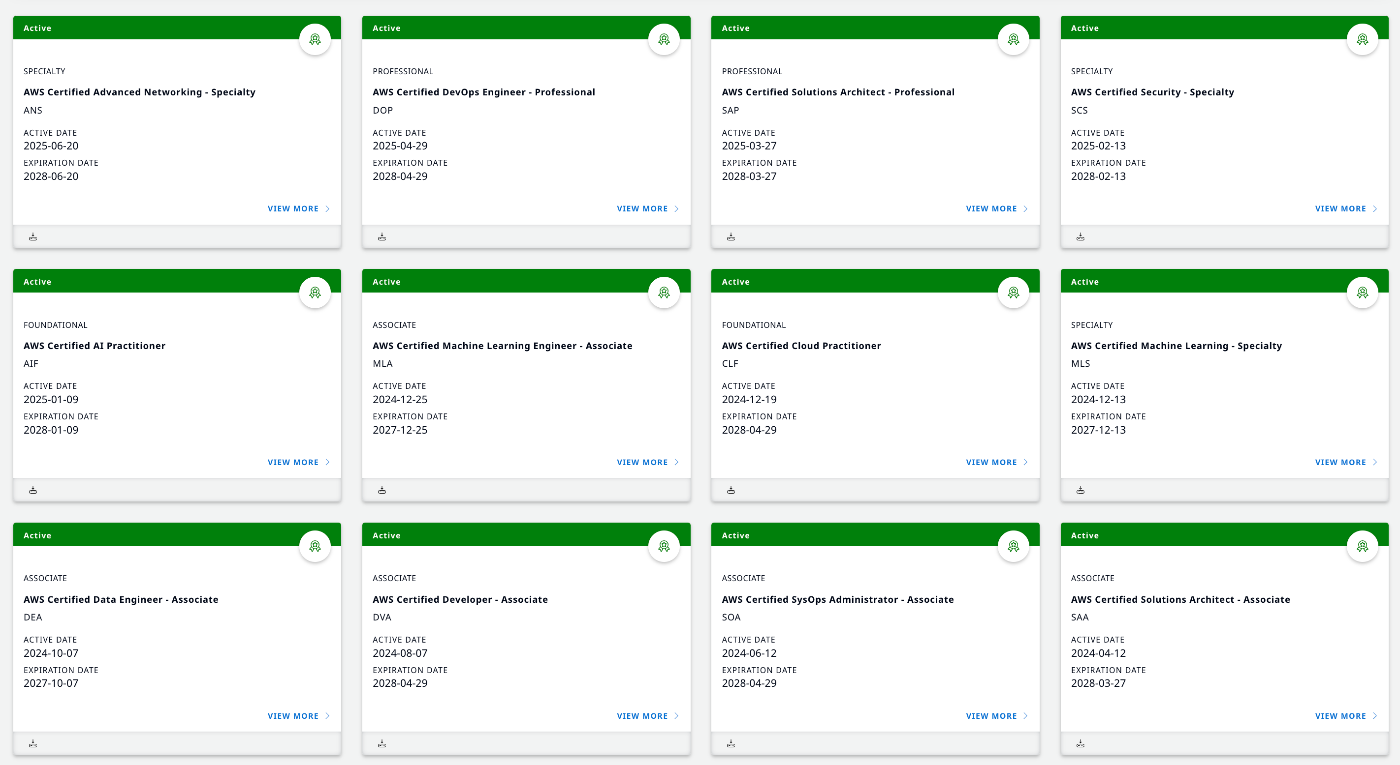Download the Developer Associate certificate

coord(382,744)
